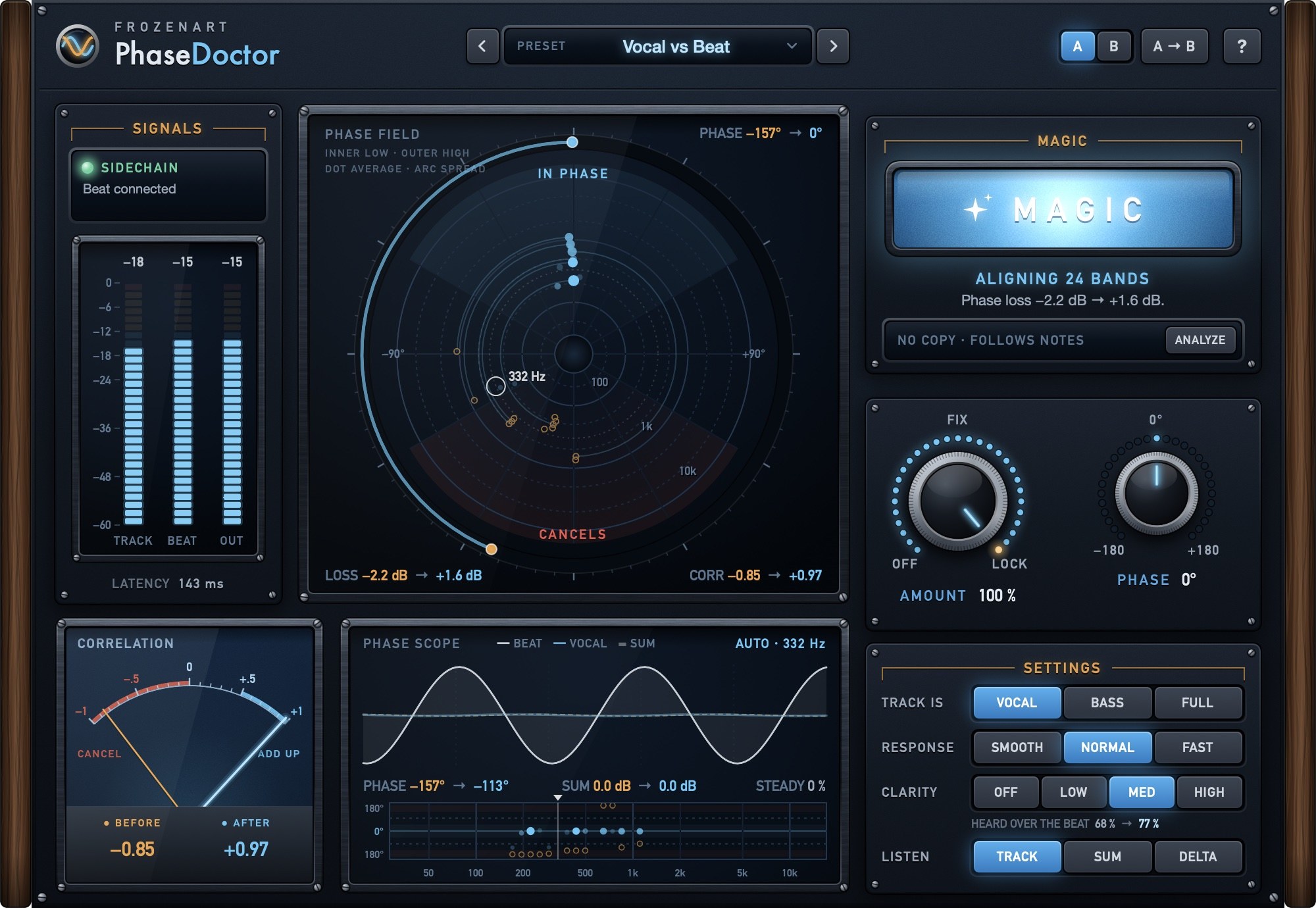Choose NORMAL response
This screenshot has height=908, width=1316.
(1107, 747)
